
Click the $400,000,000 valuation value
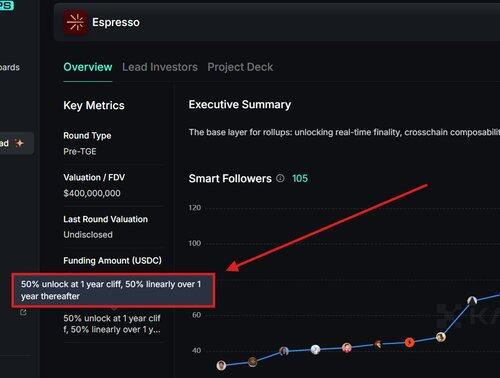tap(92, 193)
